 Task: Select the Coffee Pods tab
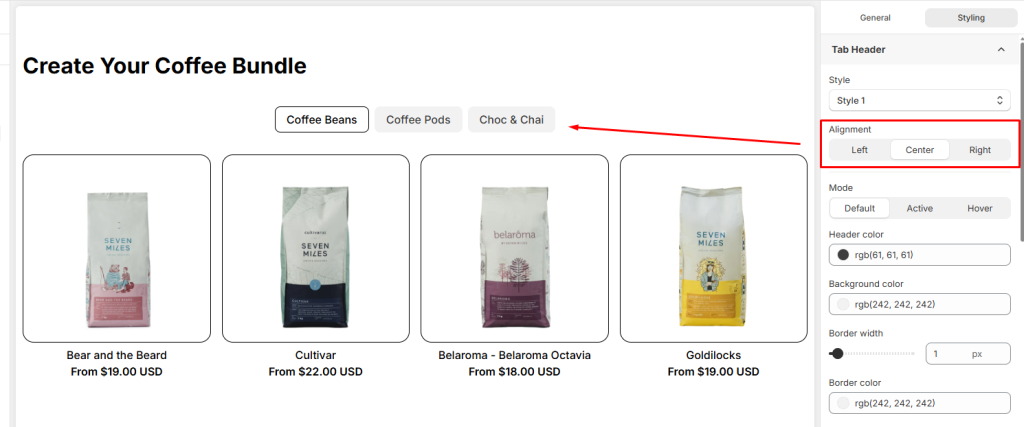click(x=419, y=119)
